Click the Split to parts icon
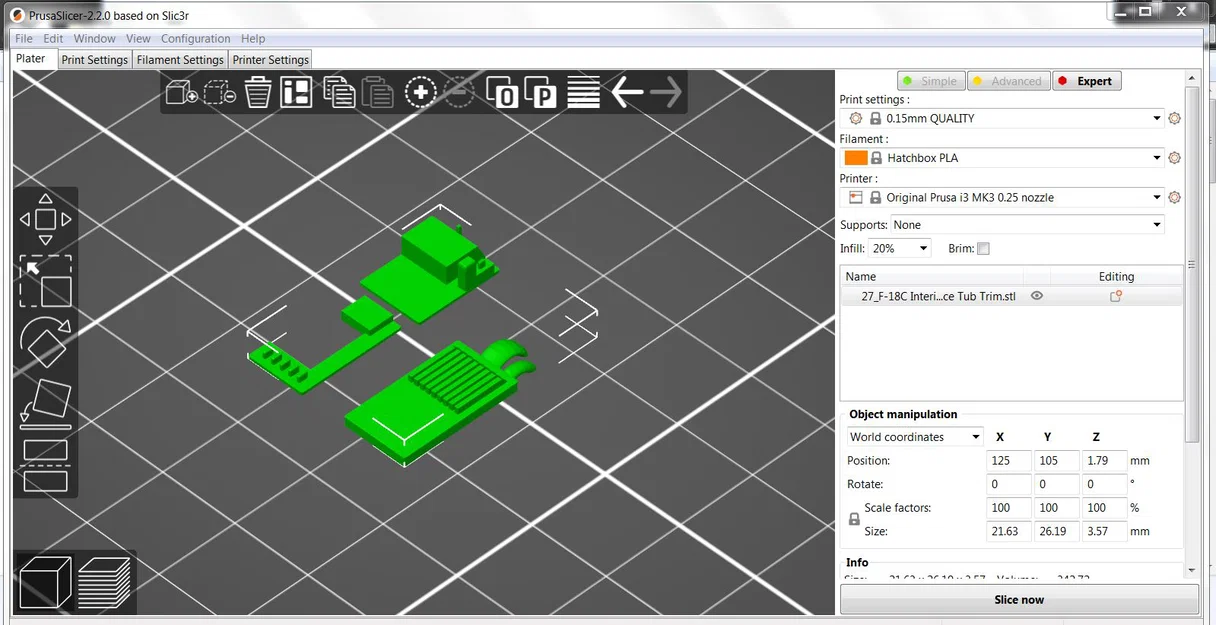Image resolution: width=1216 pixels, height=625 pixels. (x=541, y=93)
